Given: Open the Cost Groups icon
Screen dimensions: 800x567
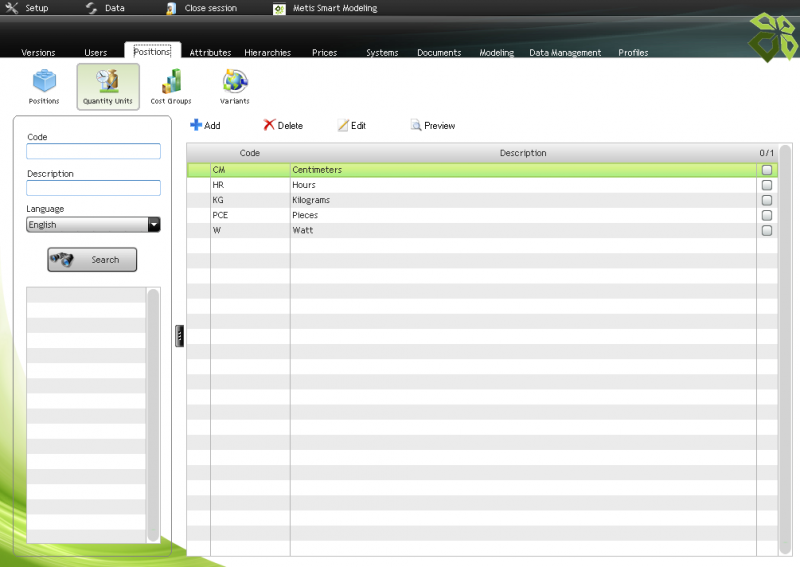Looking at the screenshot, I should [171, 82].
